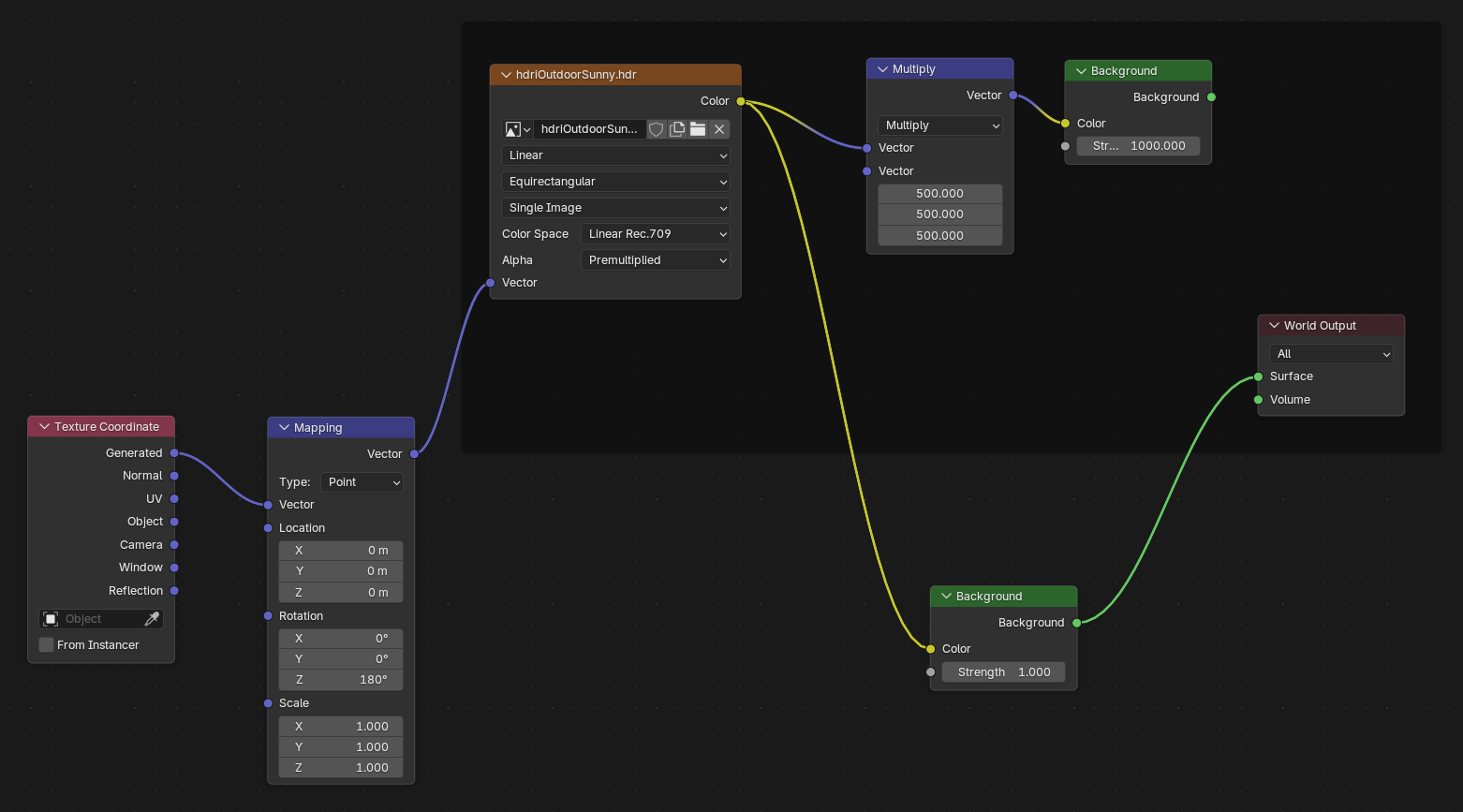Collapse the Texture Coordinate node

[44, 426]
